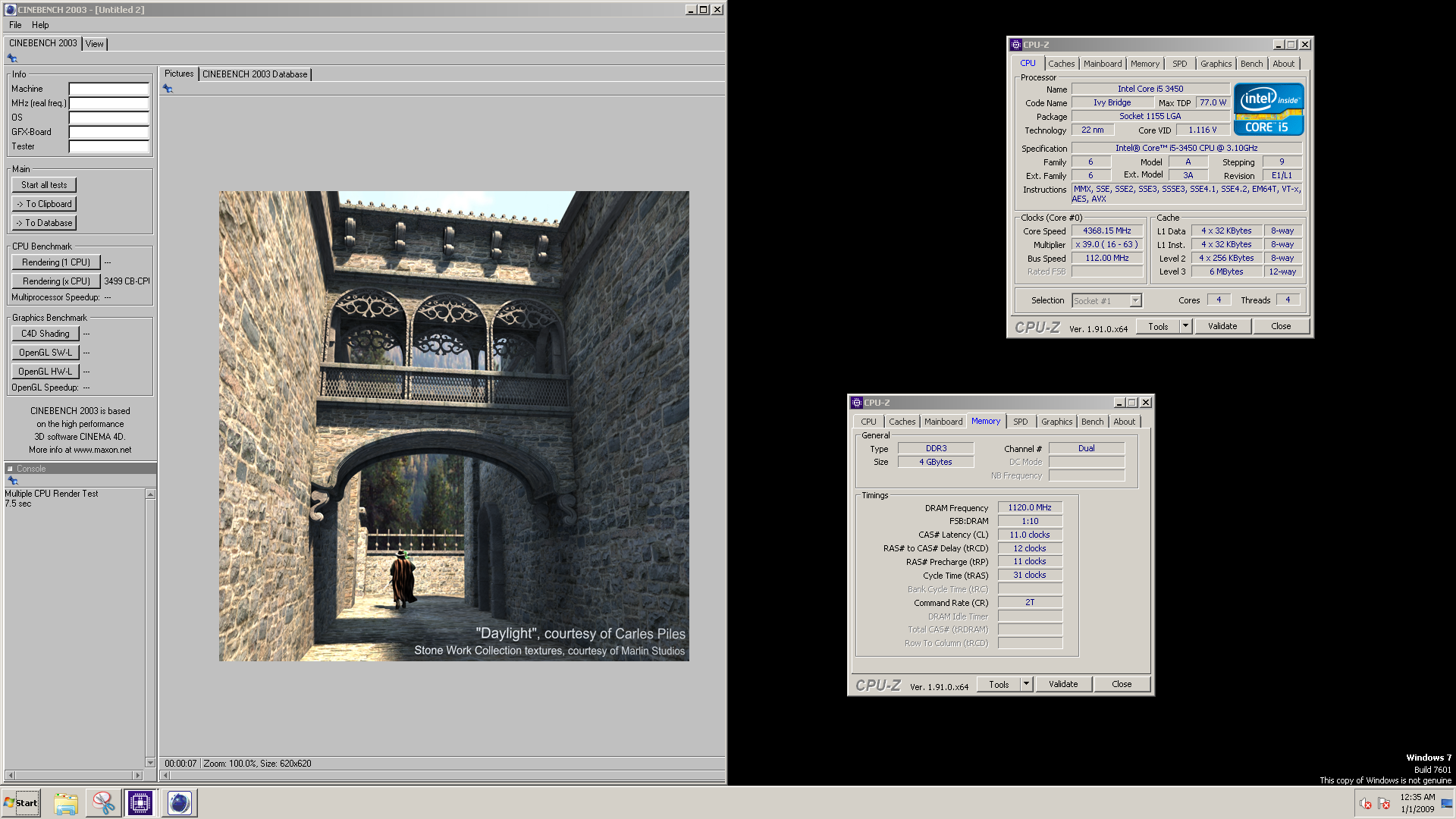Run C4D Shading benchmark
Screen dimensions: 1456x819
45,334
